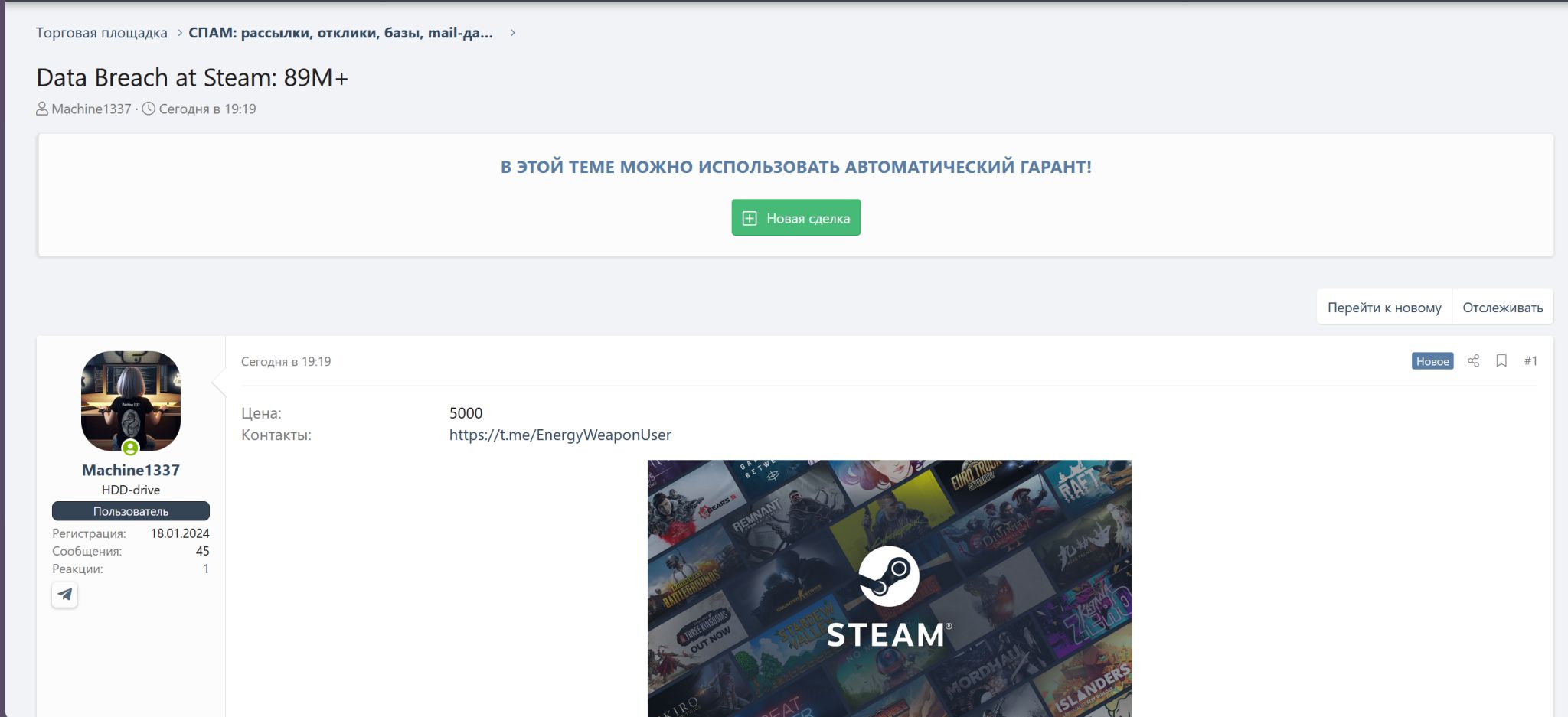Open Machine1337's Telegram icon button
Image resolution: width=1568 pixels, height=717 pixels.
(65, 595)
